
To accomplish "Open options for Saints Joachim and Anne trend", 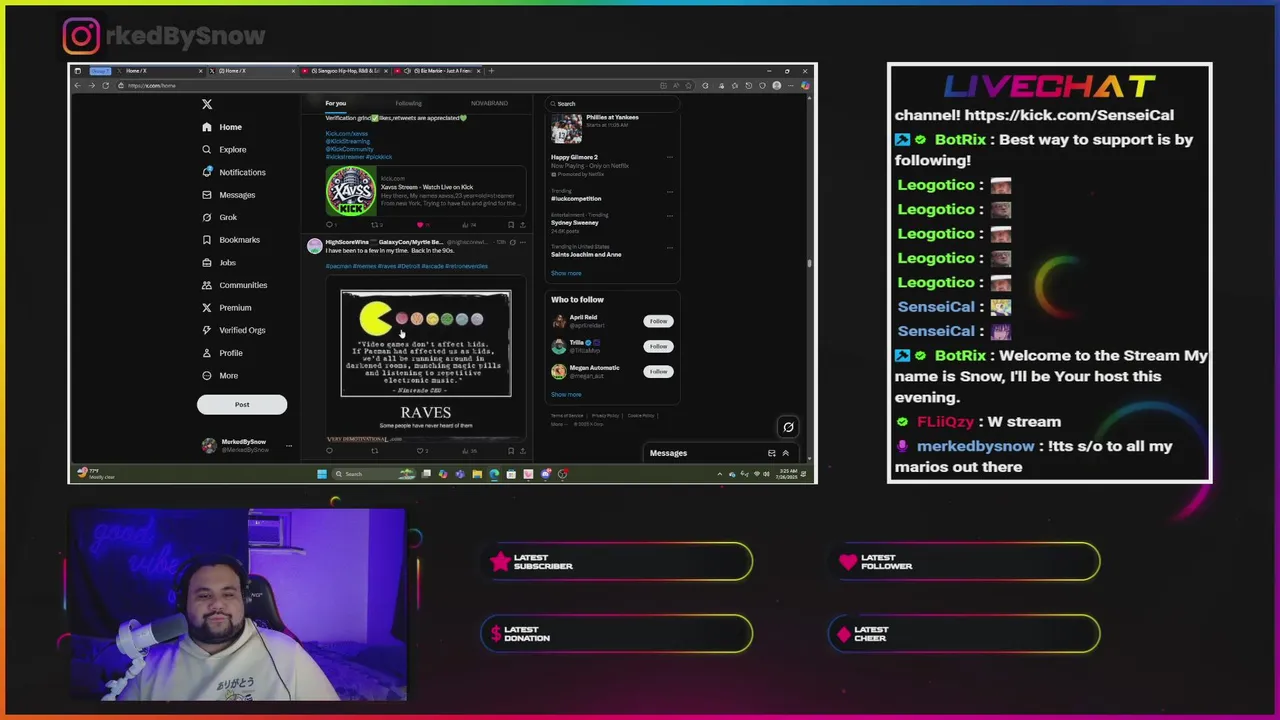I will (x=670, y=247).
